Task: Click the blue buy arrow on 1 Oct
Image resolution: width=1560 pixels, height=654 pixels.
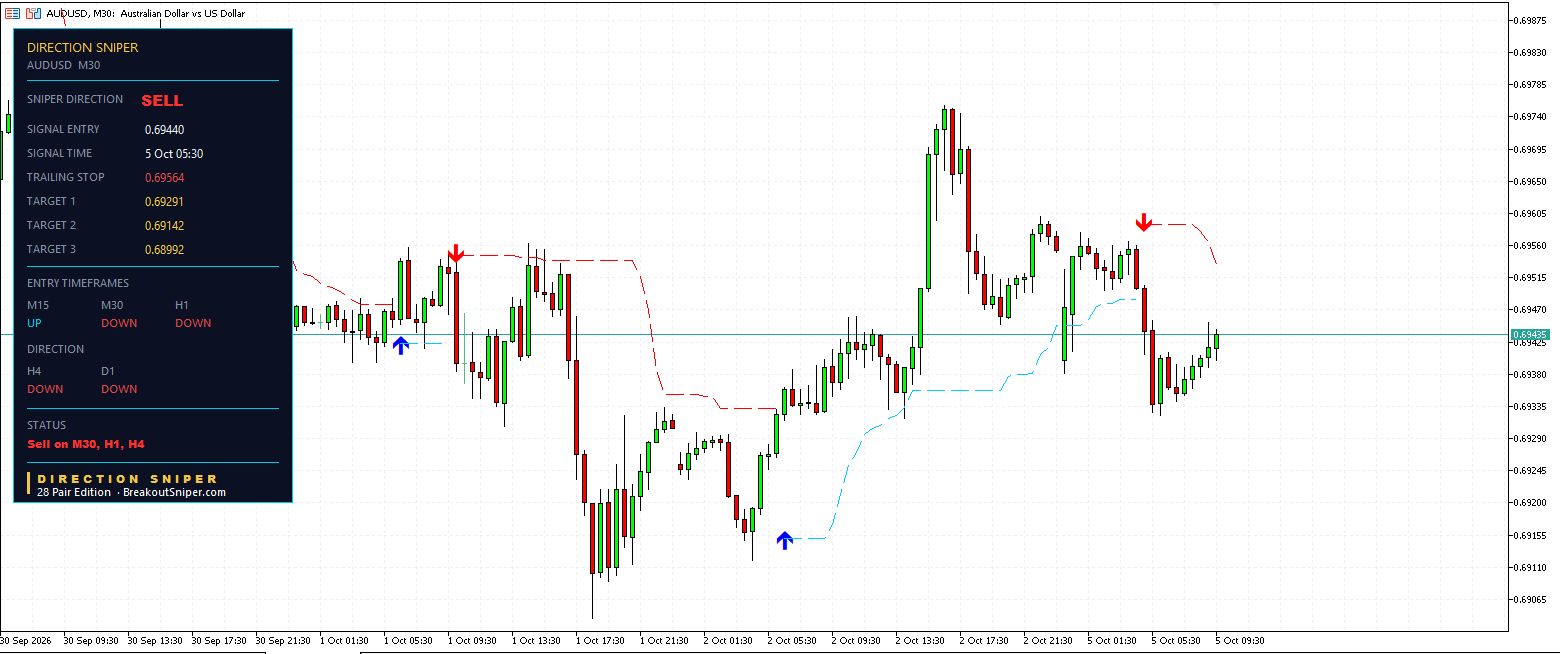Action: click(x=401, y=346)
